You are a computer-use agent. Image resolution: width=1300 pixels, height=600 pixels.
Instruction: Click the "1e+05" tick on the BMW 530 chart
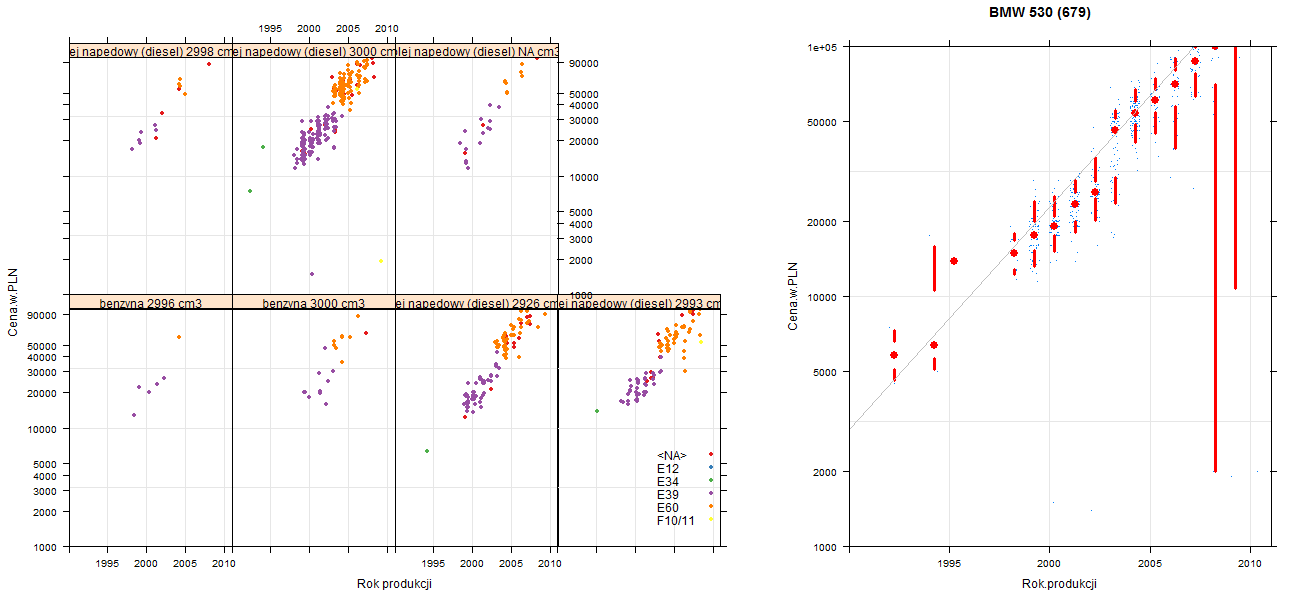coord(822,47)
